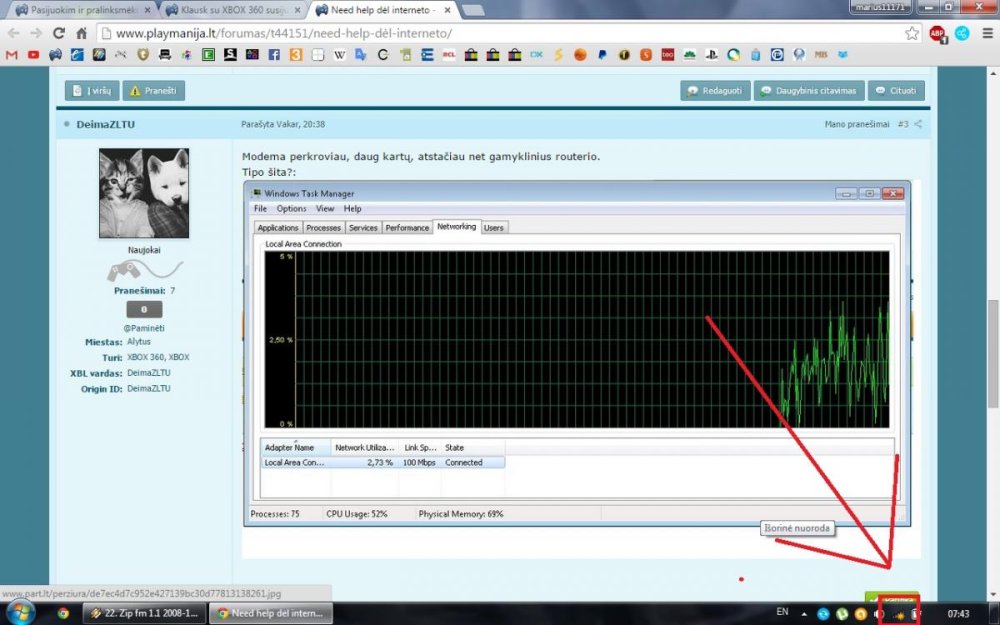This screenshot has width=1000, height=625.
Task: Open the 07:43 system clock
Action: click(x=958, y=614)
